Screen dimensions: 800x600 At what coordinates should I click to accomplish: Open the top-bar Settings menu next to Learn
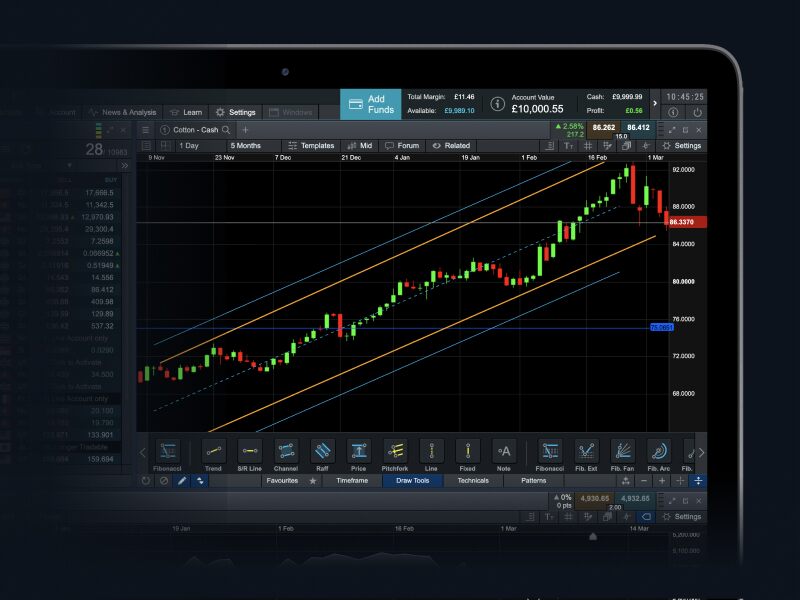tap(236, 112)
